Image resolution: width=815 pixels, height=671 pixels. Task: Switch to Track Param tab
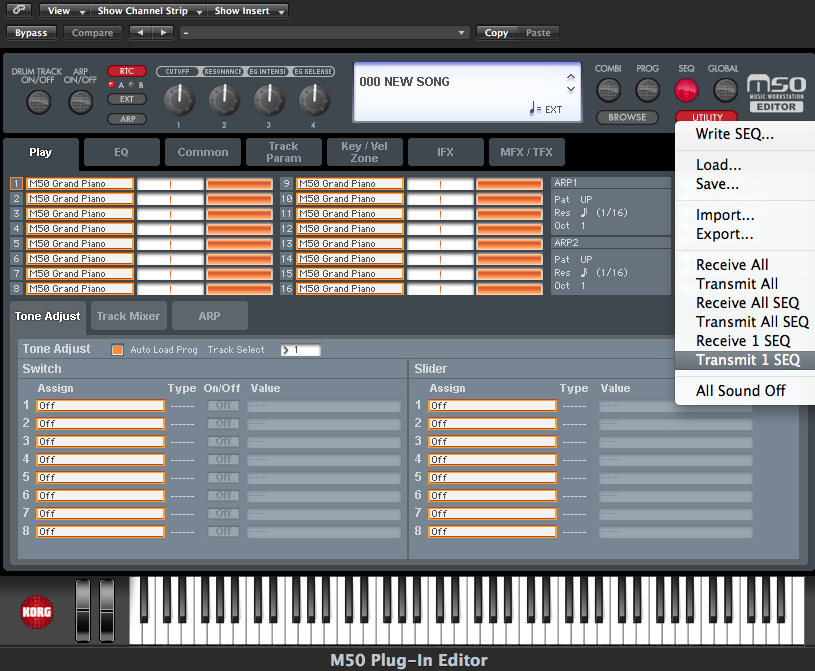[284, 152]
